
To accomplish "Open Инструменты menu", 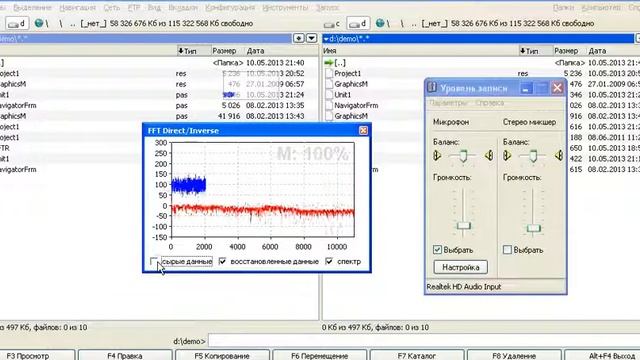I will [285, 8].
